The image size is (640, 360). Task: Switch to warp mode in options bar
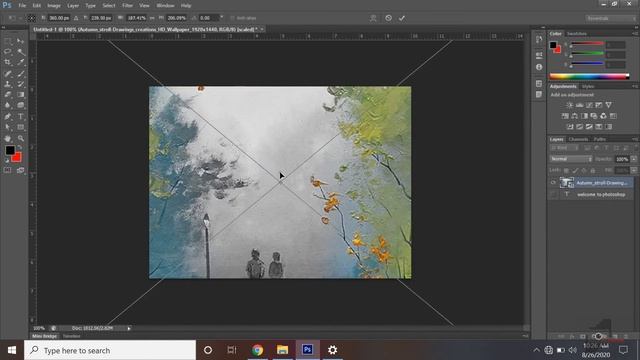373,18
